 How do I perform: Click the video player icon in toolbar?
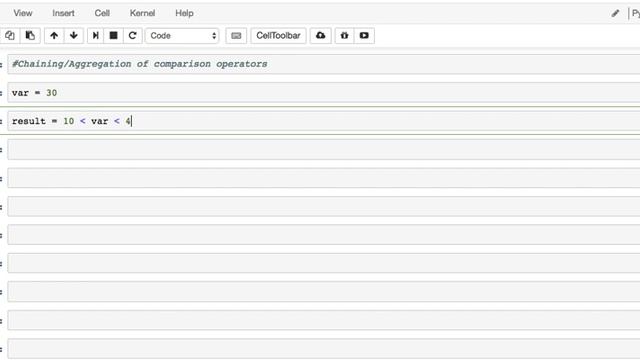point(364,36)
